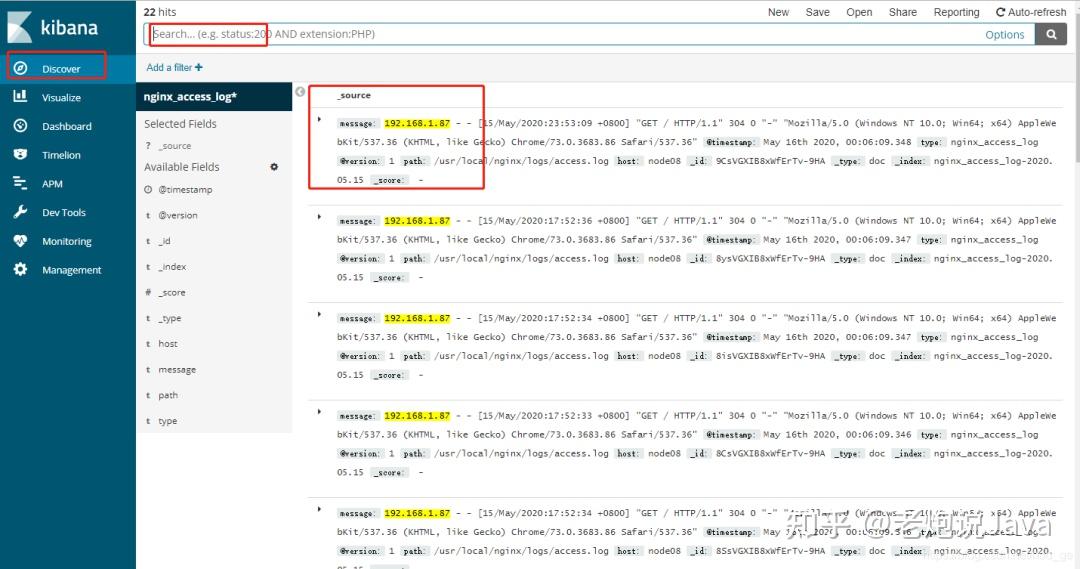Image resolution: width=1080 pixels, height=569 pixels.
Task: Run the query with magnifier search button
Action: pyautogui.click(x=1051, y=34)
